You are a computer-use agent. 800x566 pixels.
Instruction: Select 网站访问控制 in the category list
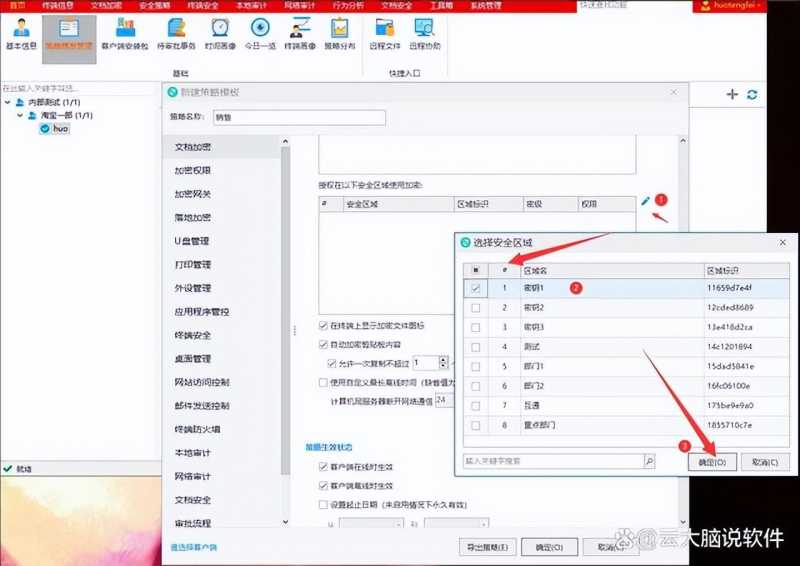202,382
